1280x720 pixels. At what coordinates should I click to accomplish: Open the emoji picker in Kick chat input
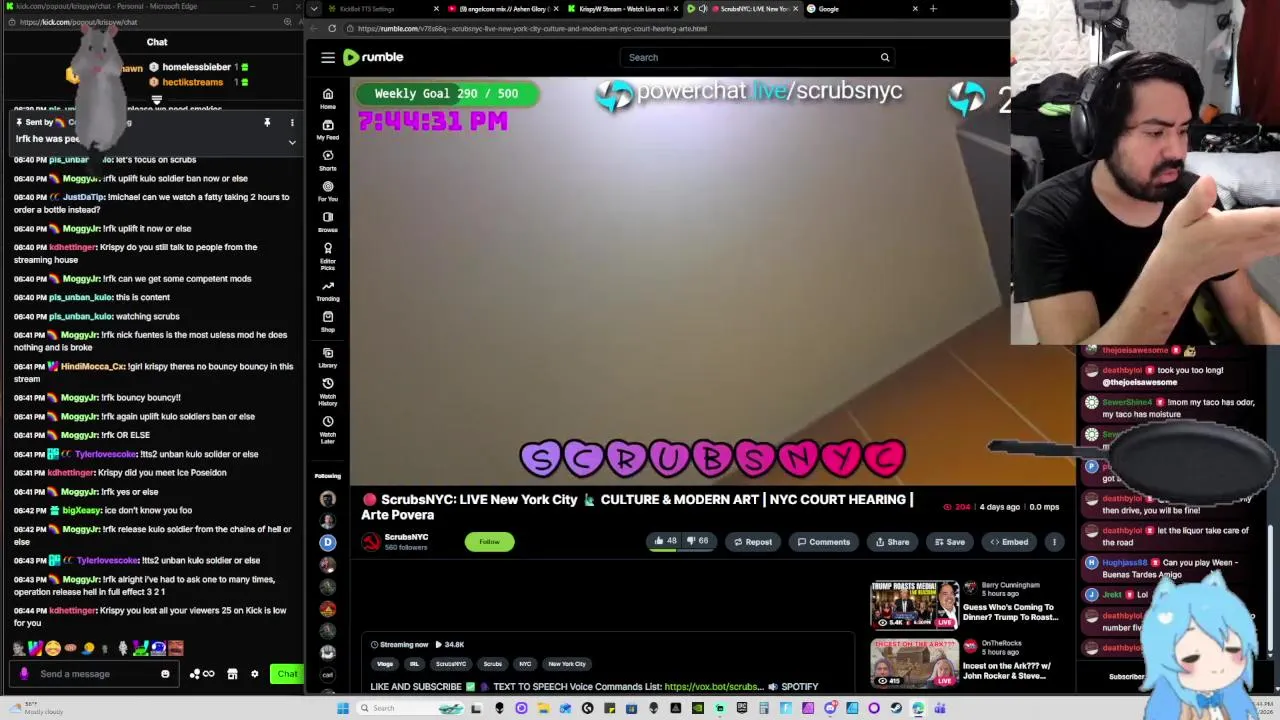point(165,674)
